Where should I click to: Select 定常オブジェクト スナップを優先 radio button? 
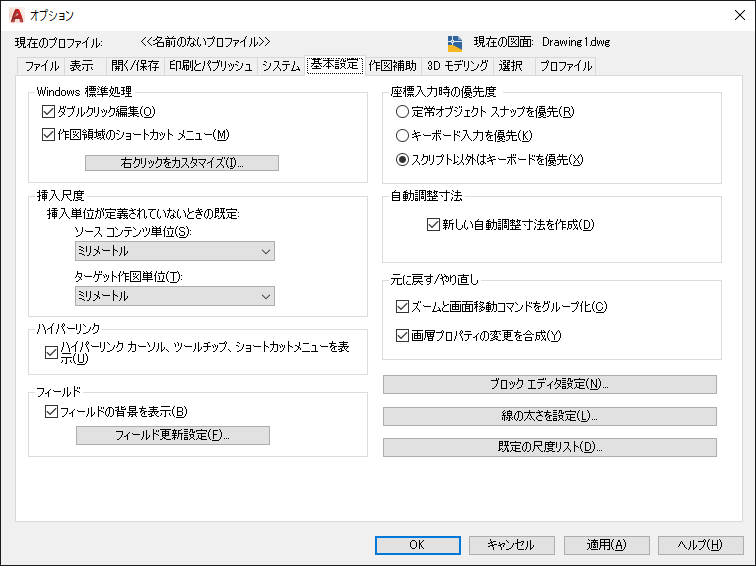(403, 112)
